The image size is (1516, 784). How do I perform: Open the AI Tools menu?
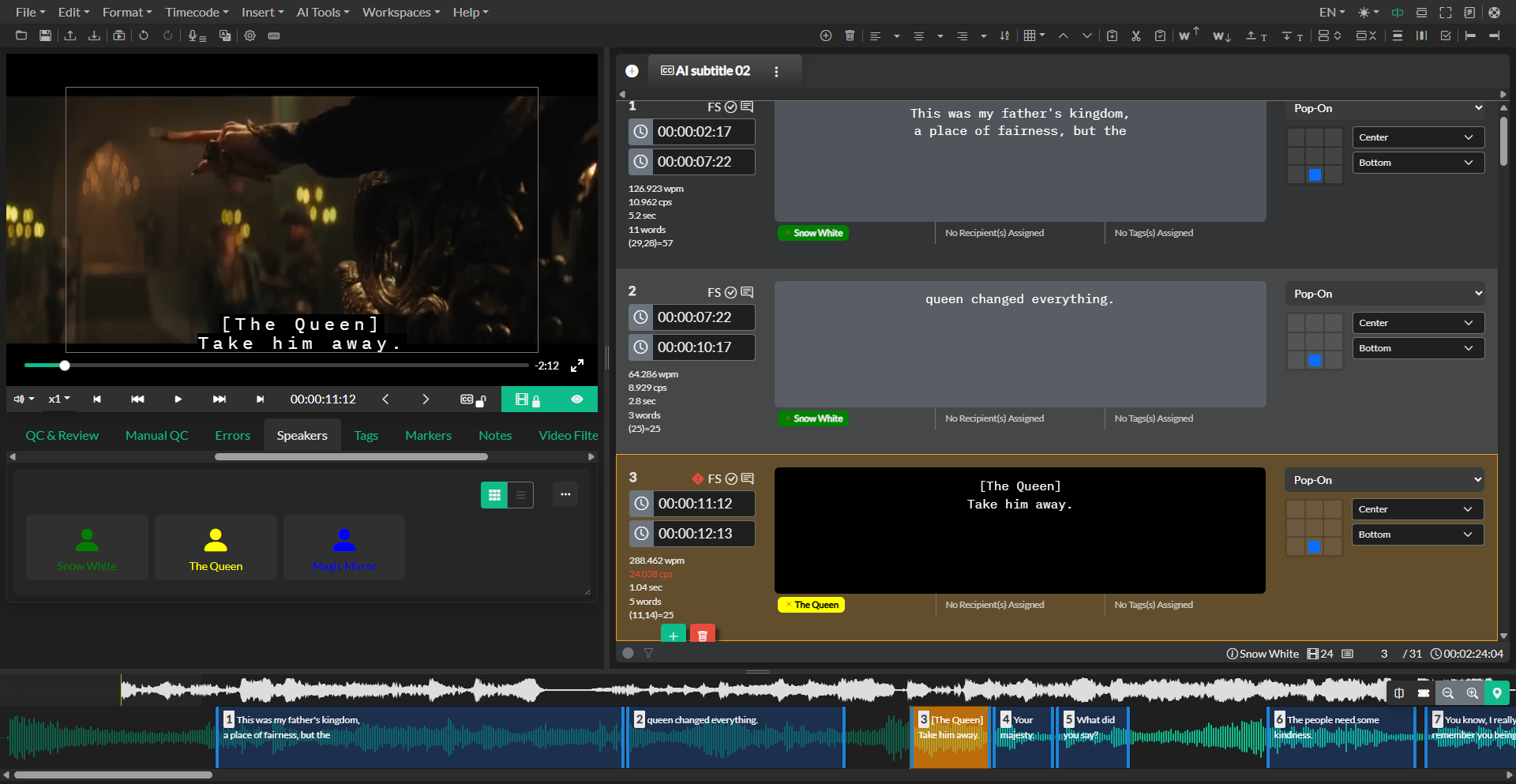322,12
